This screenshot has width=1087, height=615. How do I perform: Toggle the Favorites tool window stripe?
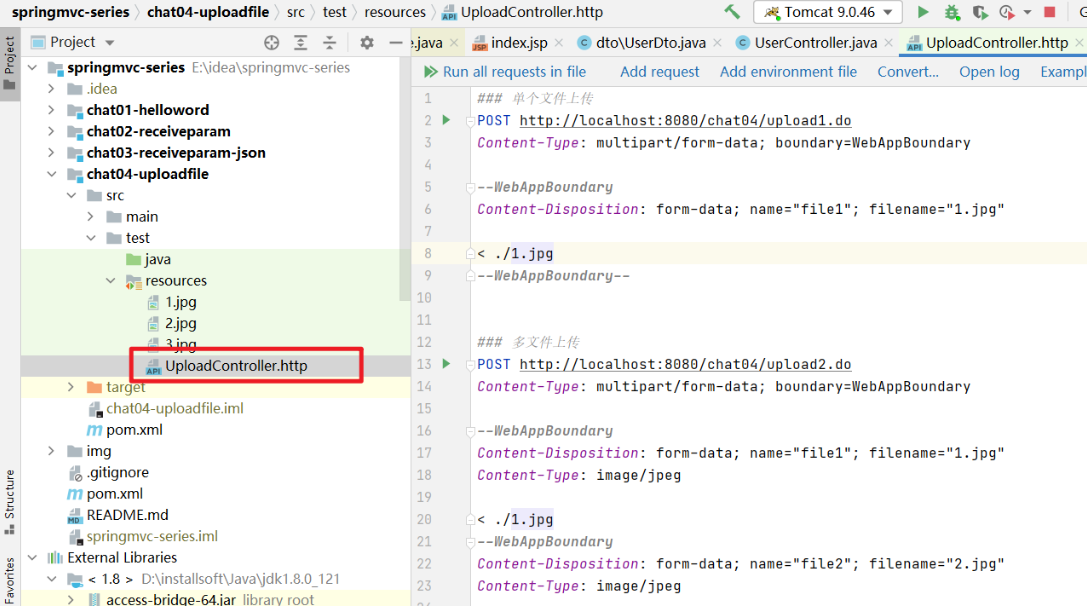tap(10, 580)
